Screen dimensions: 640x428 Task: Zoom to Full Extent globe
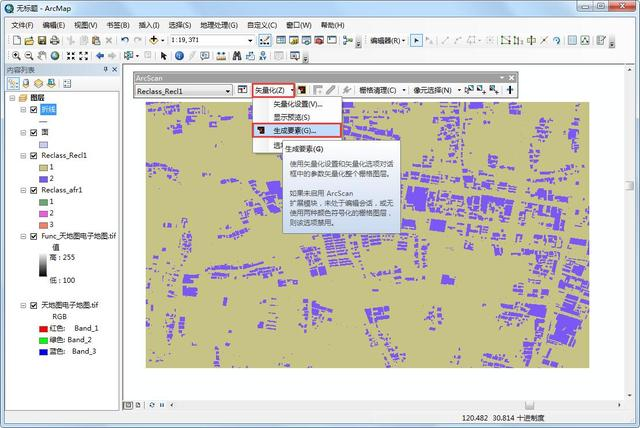click(55, 56)
